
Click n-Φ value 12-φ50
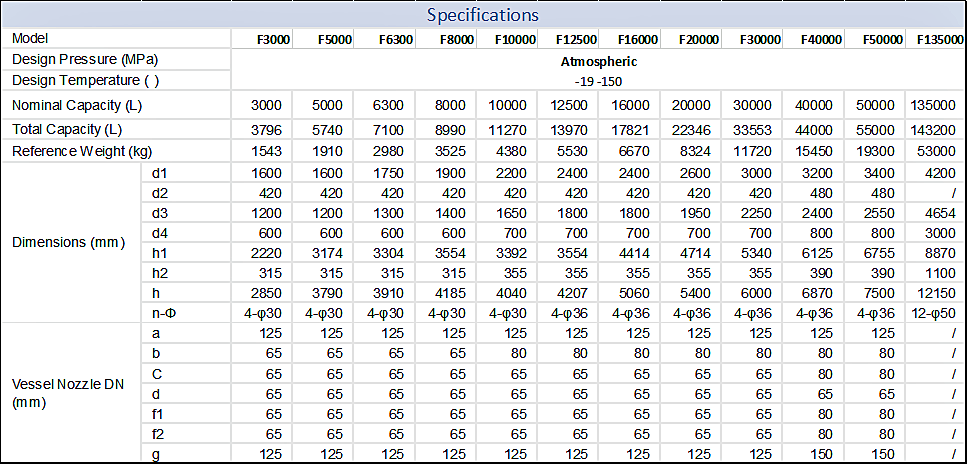click(935, 314)
